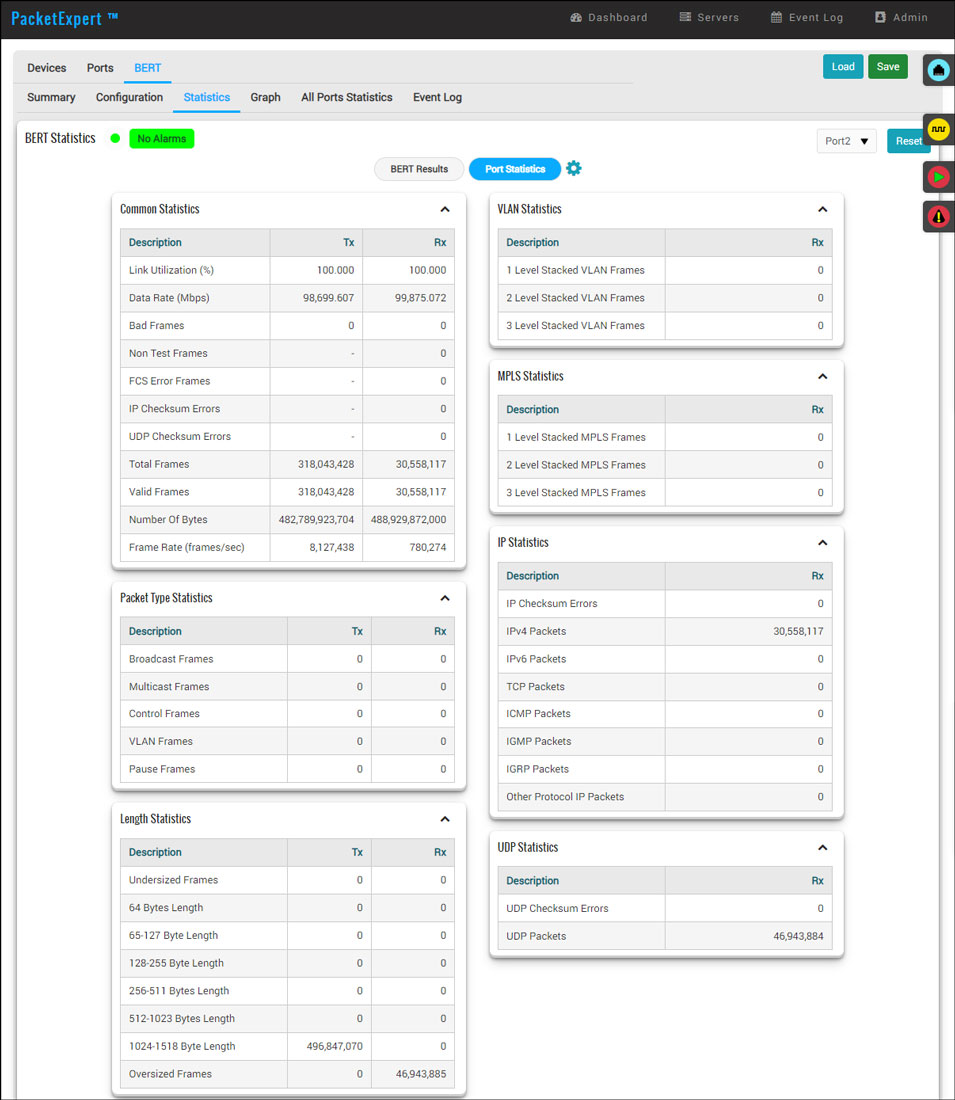Viewport: 955px width, 1100px height.
Task: Click the FCS Error Frames row label
Action: coord(169,381)
